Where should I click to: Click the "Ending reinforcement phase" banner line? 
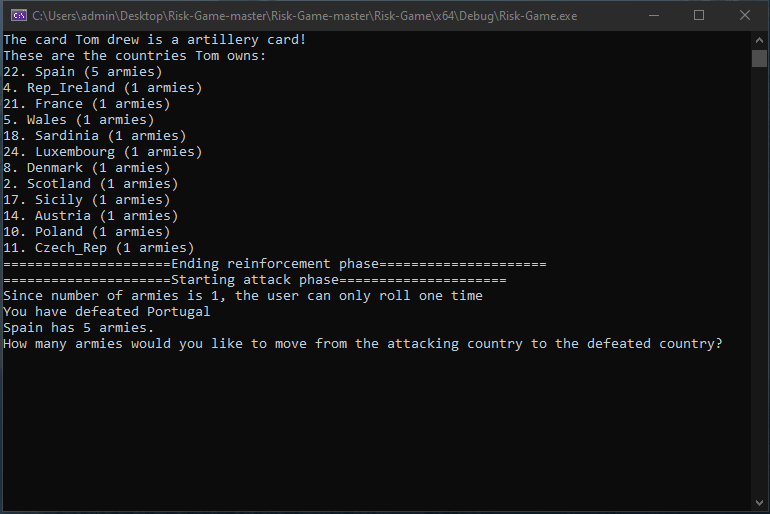tap(275, 264)
